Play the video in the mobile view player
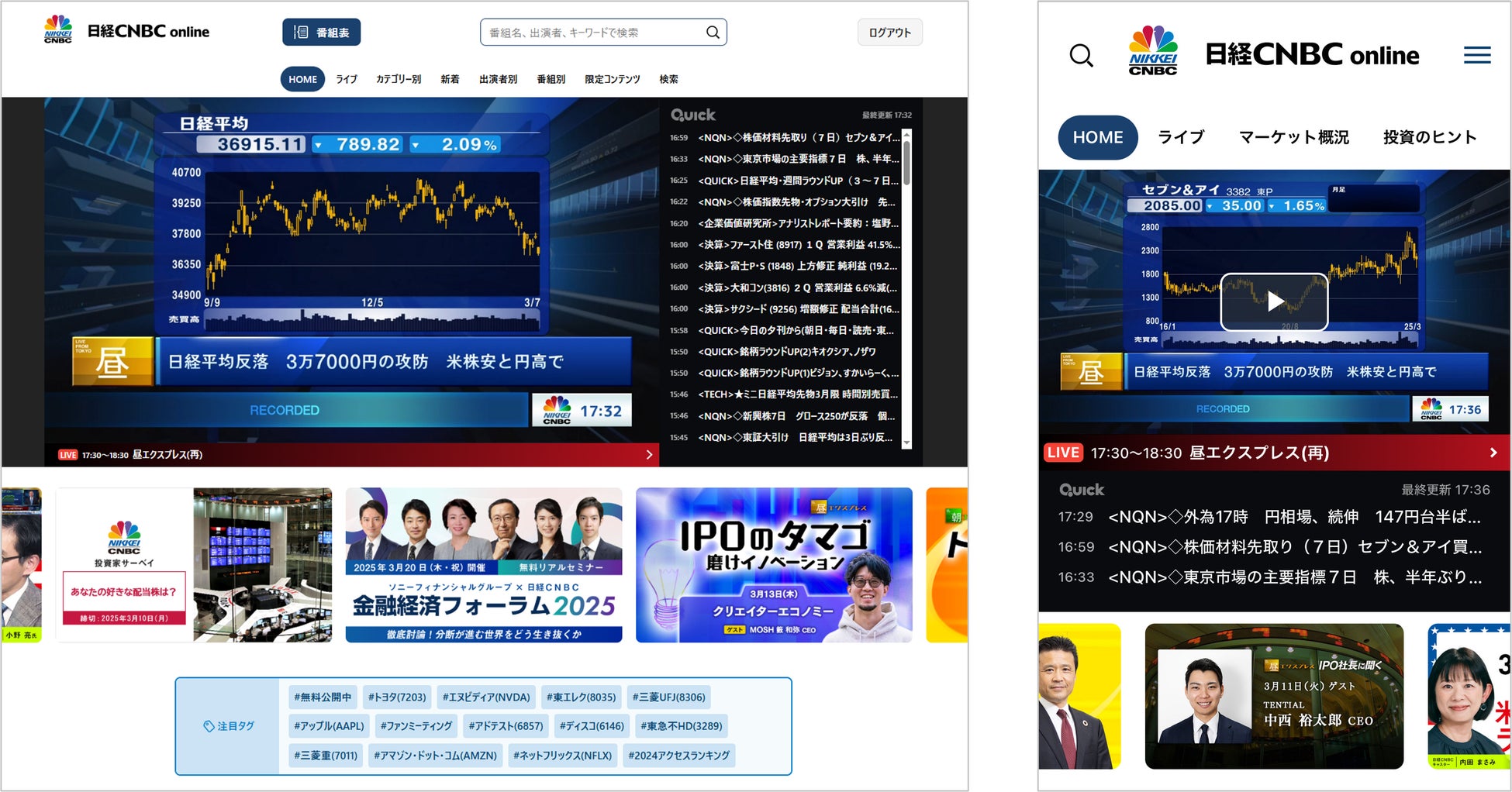Image resolution: width=1512 pixels, height=792 pixels. coord(1274,301)
